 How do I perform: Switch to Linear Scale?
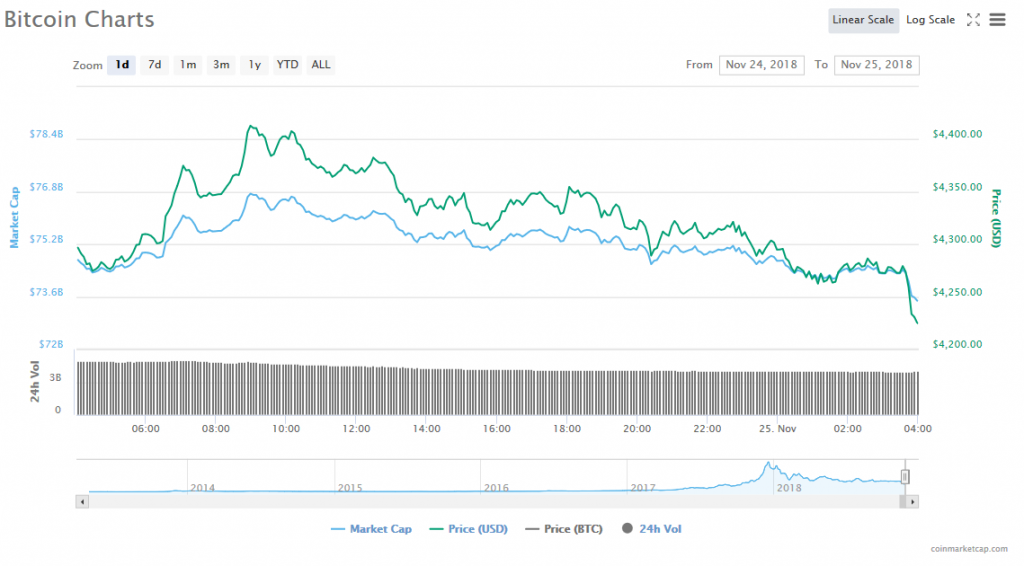862,20
